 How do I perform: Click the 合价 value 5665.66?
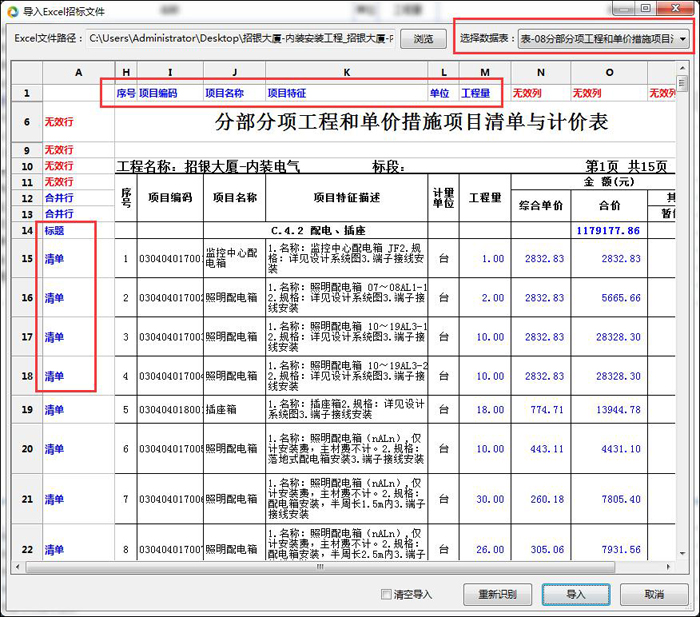(x=621, y=298)
